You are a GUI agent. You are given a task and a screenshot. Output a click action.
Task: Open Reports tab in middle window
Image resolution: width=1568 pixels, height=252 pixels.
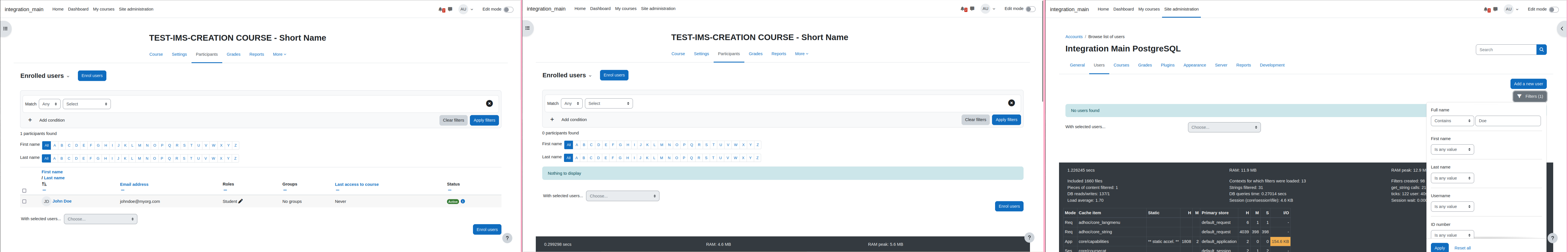778,54
